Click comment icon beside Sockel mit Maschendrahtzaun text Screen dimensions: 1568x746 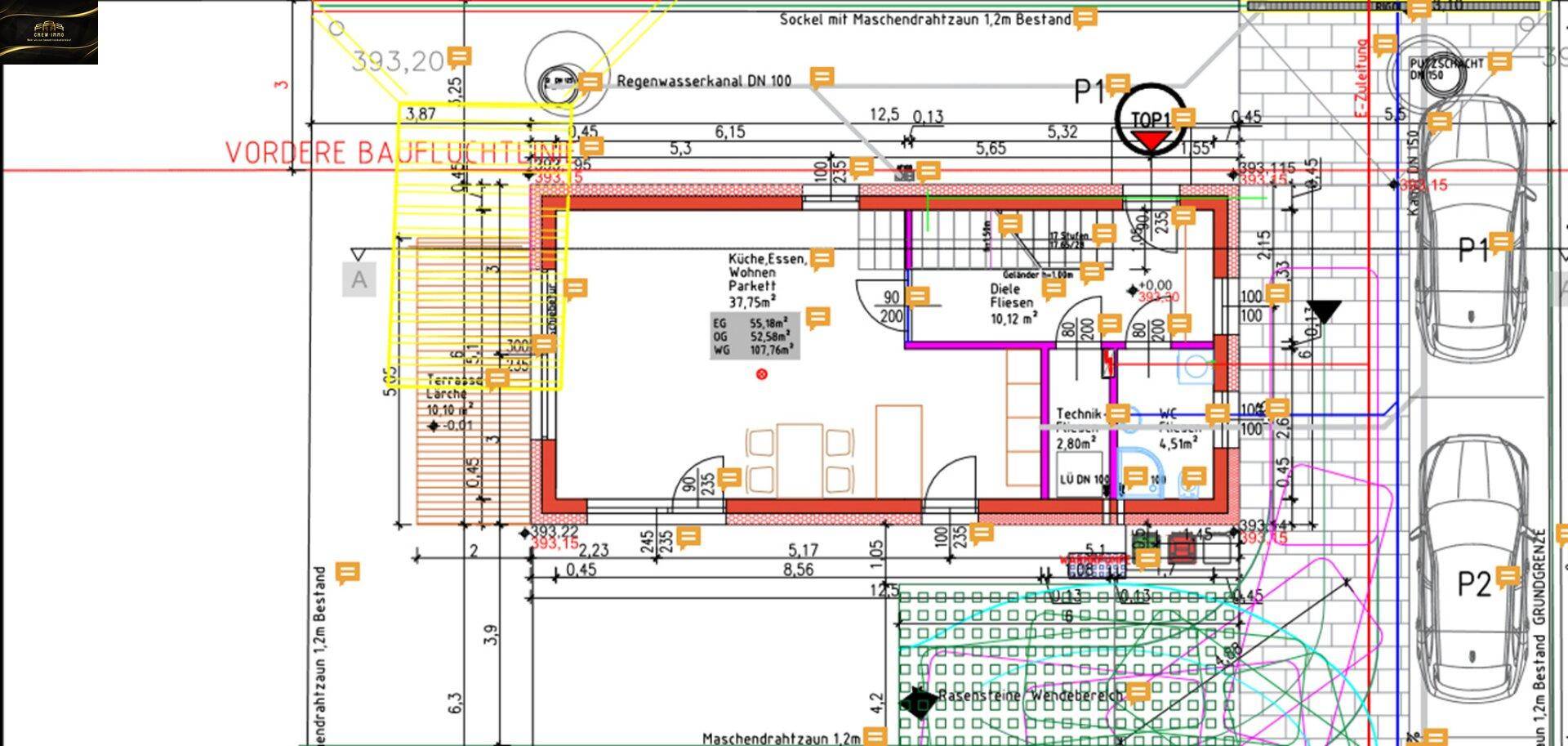point(1085,17)
